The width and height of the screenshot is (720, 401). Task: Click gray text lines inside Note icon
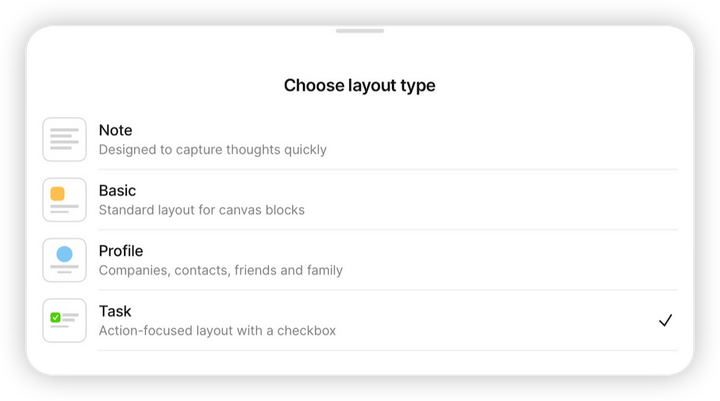(x=64, y=140)
